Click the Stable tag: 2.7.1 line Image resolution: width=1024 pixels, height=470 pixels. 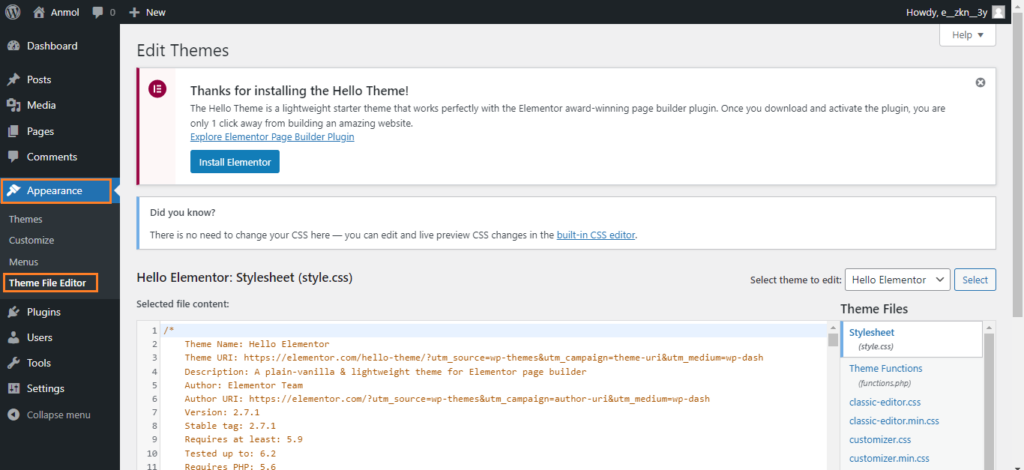coord(230,426)
